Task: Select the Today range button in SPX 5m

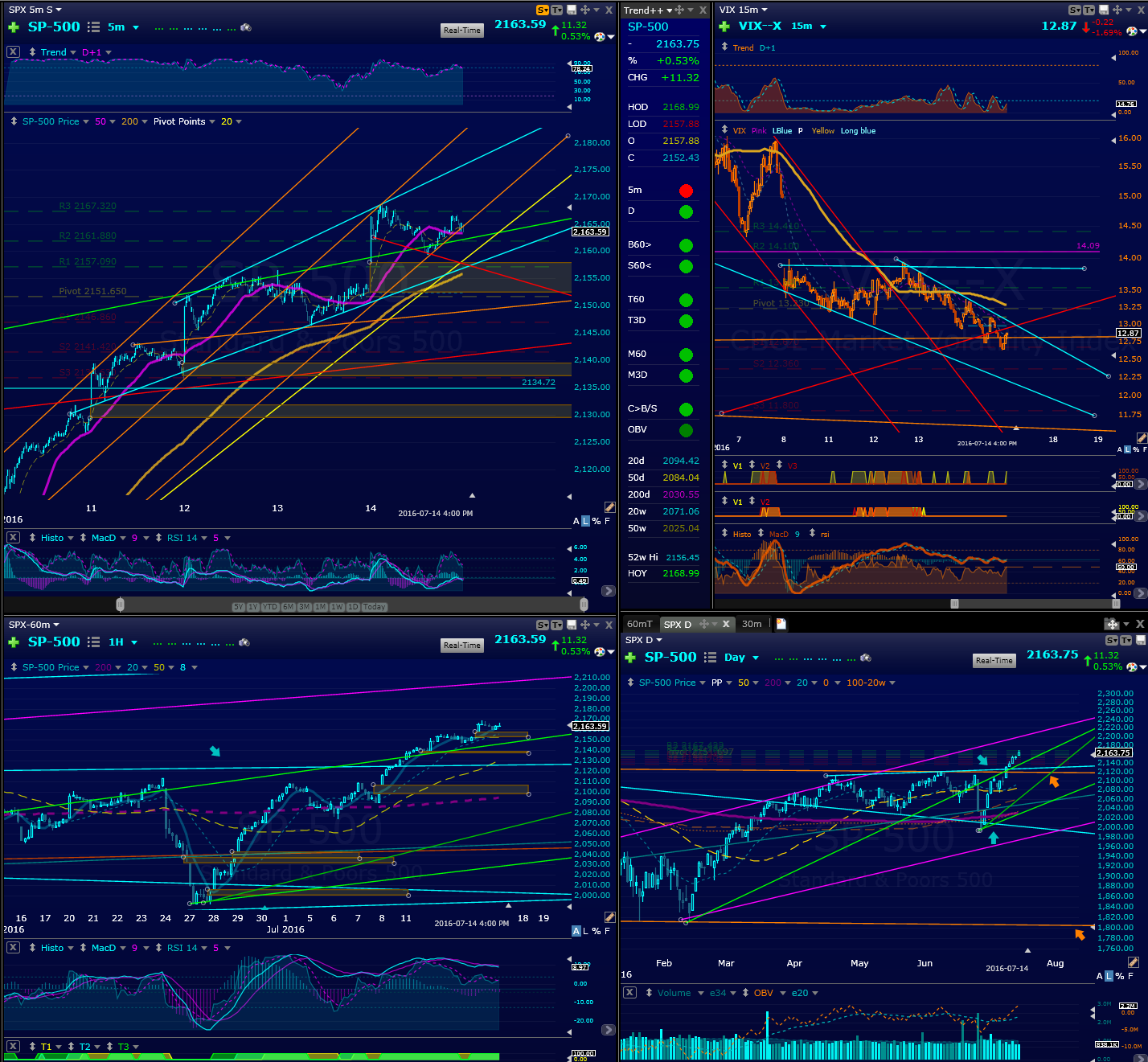Action: pos(375,607)
